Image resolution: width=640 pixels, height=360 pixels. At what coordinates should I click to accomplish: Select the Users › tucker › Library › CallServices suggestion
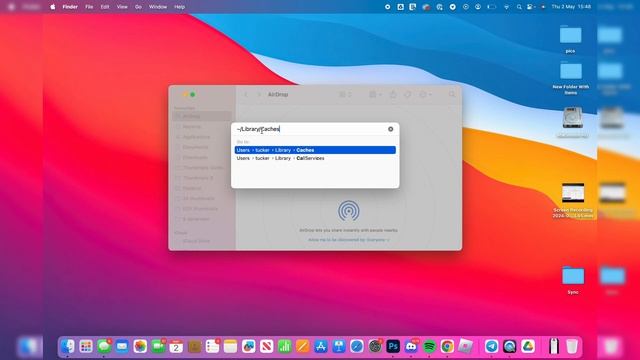(315, 158)
